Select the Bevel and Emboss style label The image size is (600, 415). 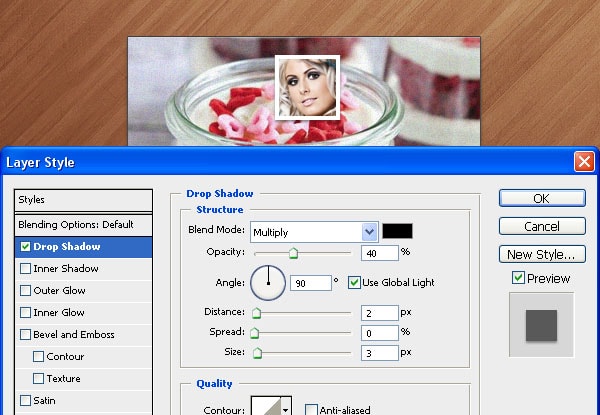pyautogui.click(x=74, y=334)
